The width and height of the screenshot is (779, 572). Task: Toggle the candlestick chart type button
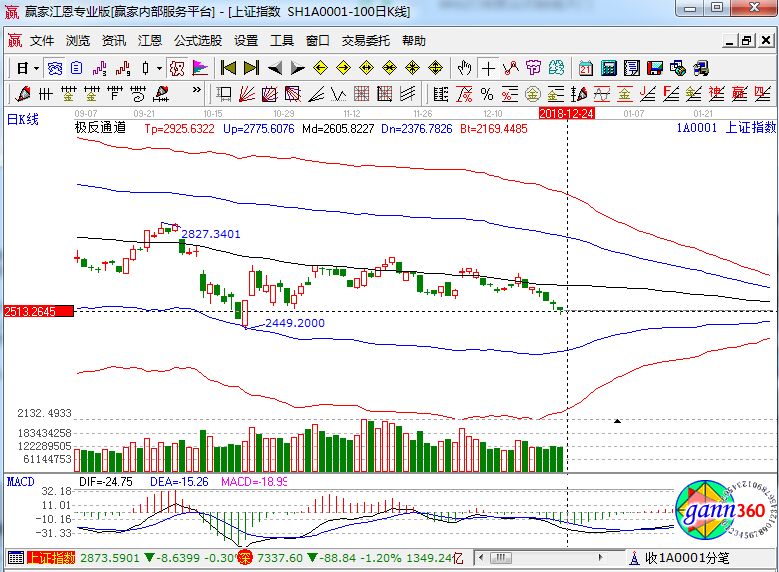click(x=147, y=69)
